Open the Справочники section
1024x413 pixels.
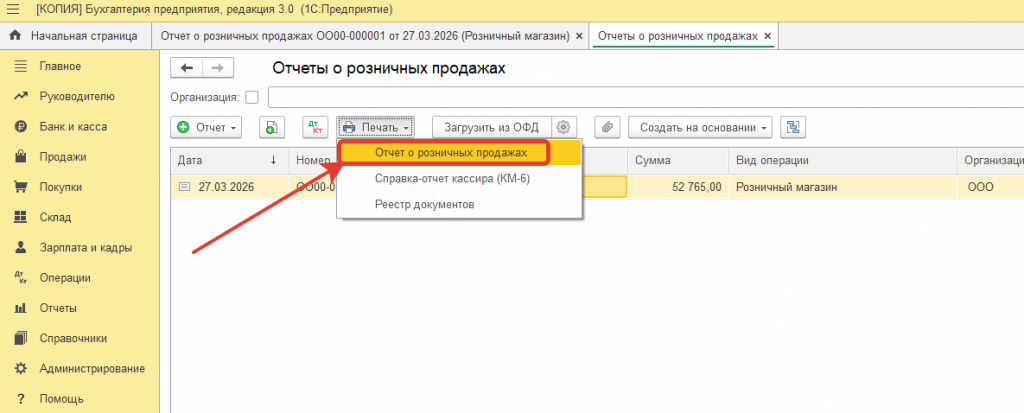(x=73, y=339)
